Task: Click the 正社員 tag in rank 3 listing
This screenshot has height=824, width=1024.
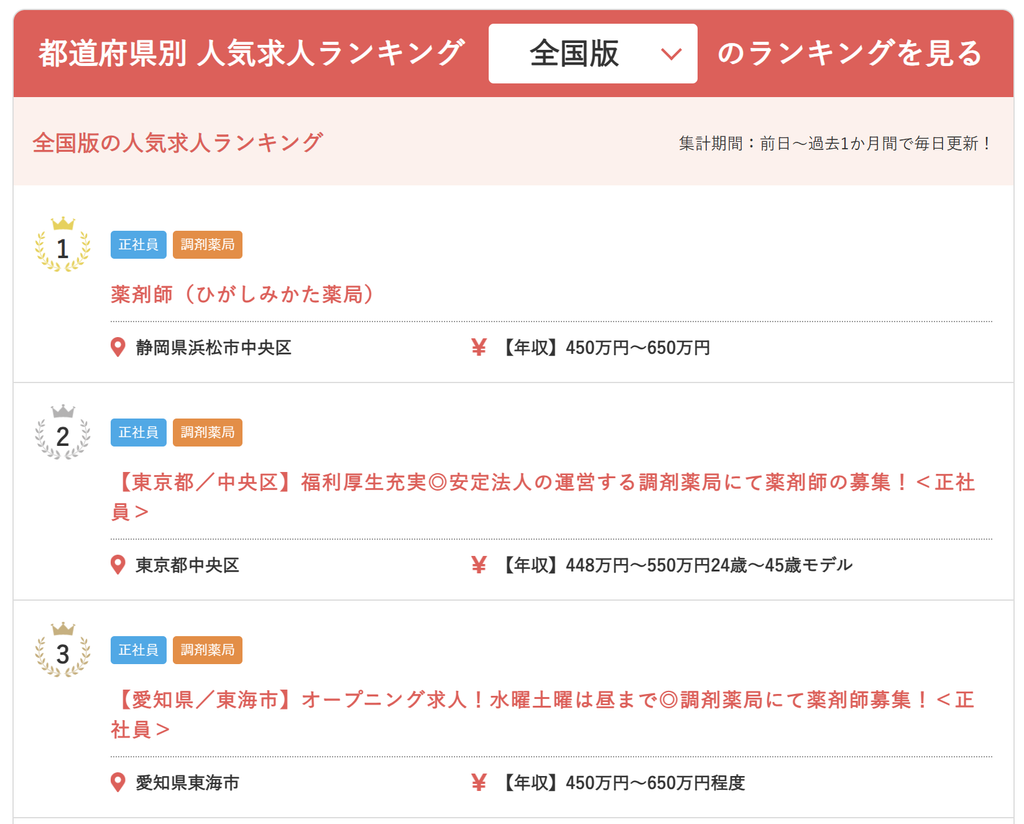Action: click(x=138, y=650)
